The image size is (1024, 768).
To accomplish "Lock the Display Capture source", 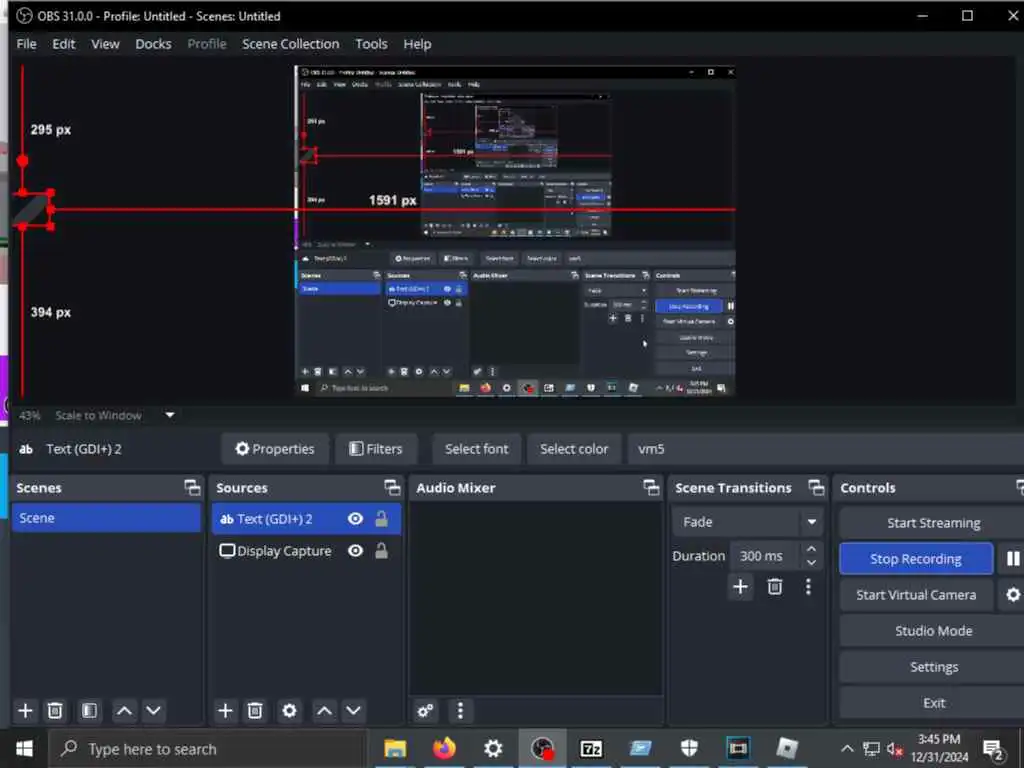I will coord(381,551).
